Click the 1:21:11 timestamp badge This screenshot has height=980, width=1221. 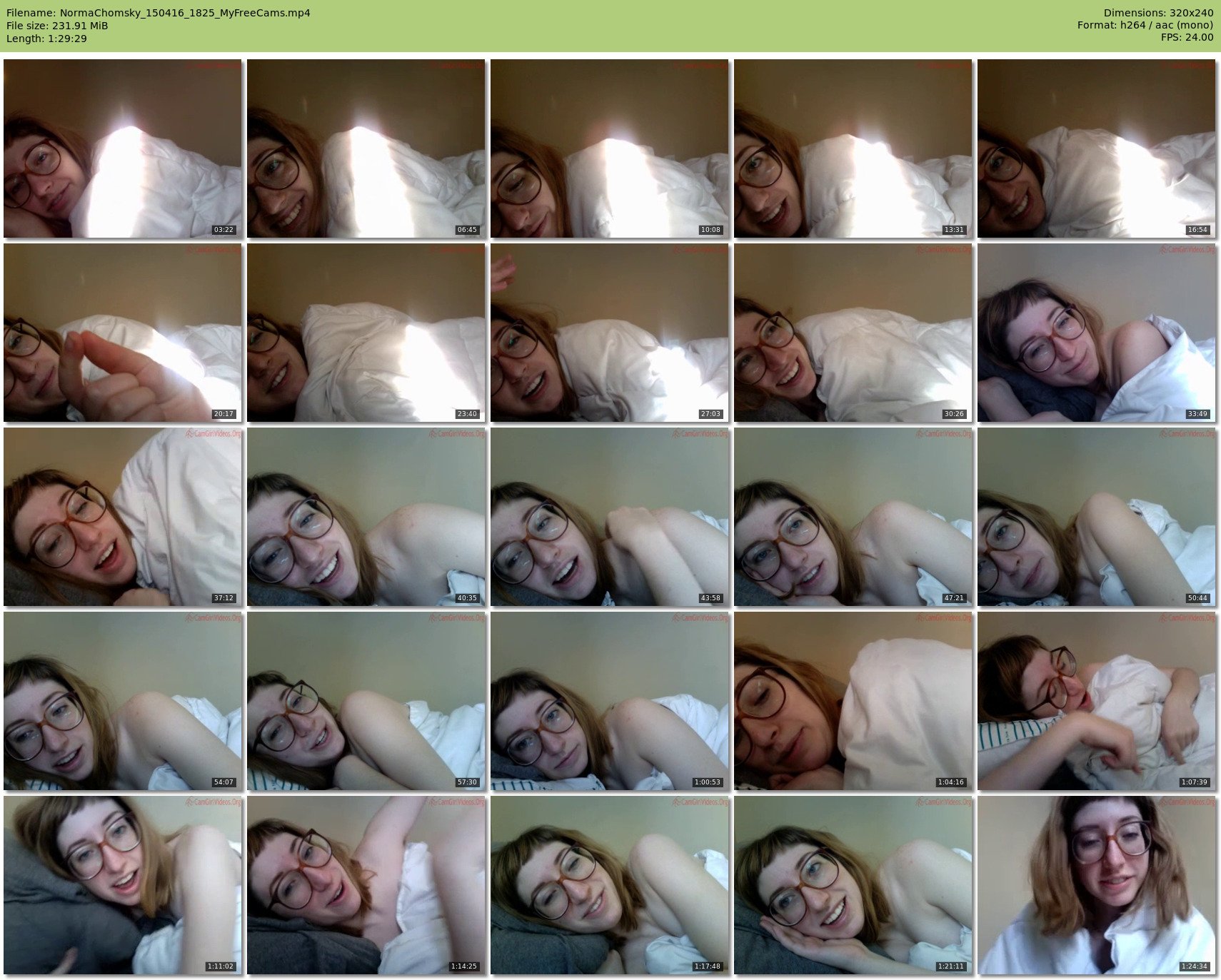pyautogui.click(x=950, y=966)
